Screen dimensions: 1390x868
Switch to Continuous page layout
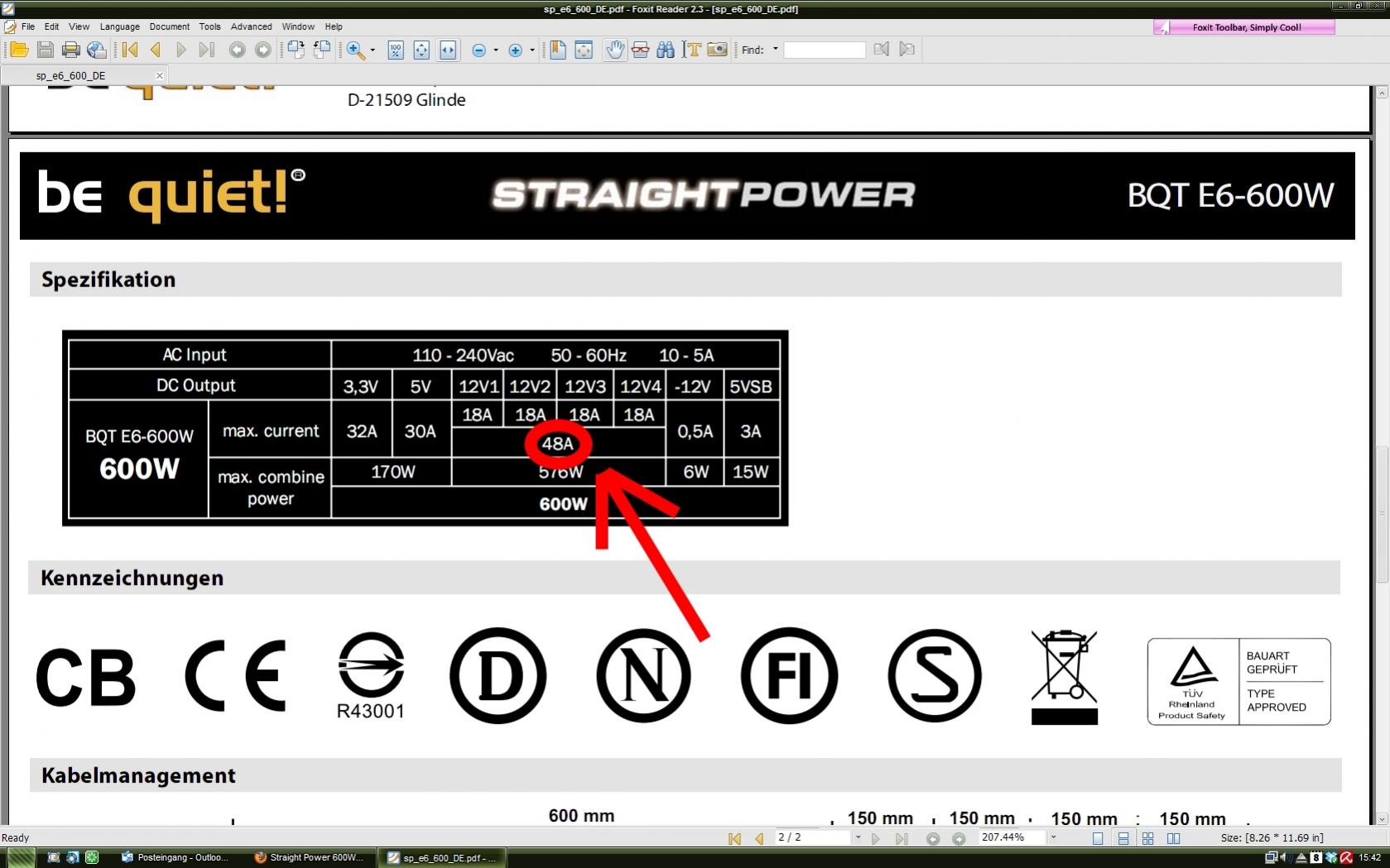[x=1123, y=838]
